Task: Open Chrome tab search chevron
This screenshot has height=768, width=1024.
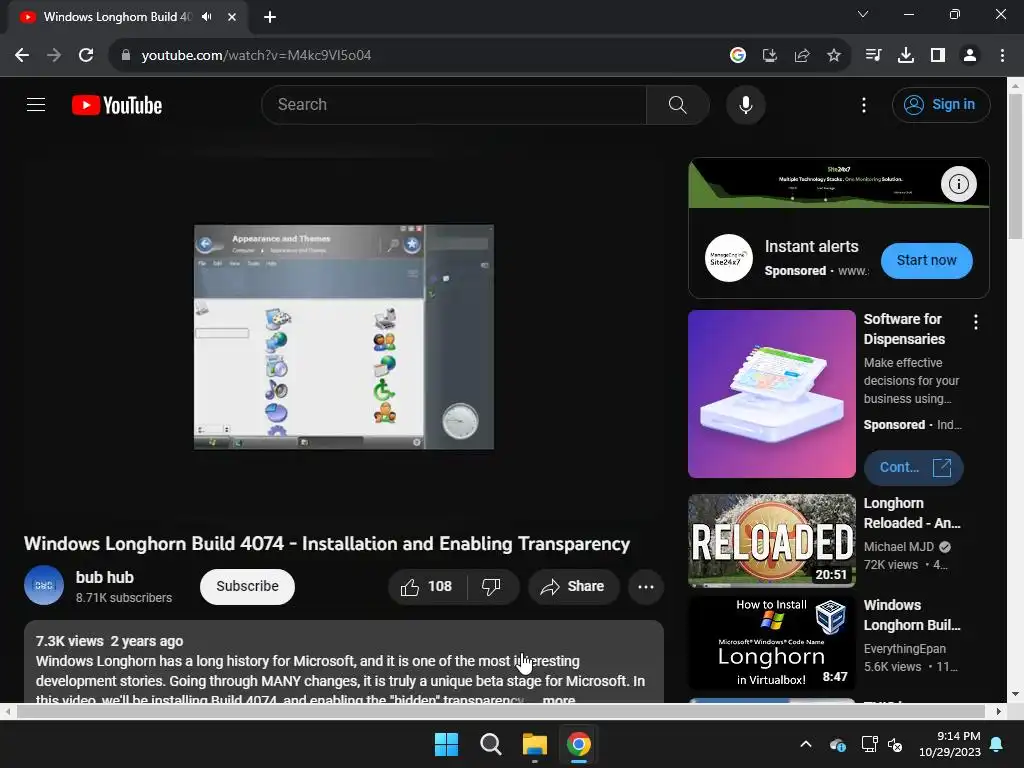Action: (x=863, y=14)
